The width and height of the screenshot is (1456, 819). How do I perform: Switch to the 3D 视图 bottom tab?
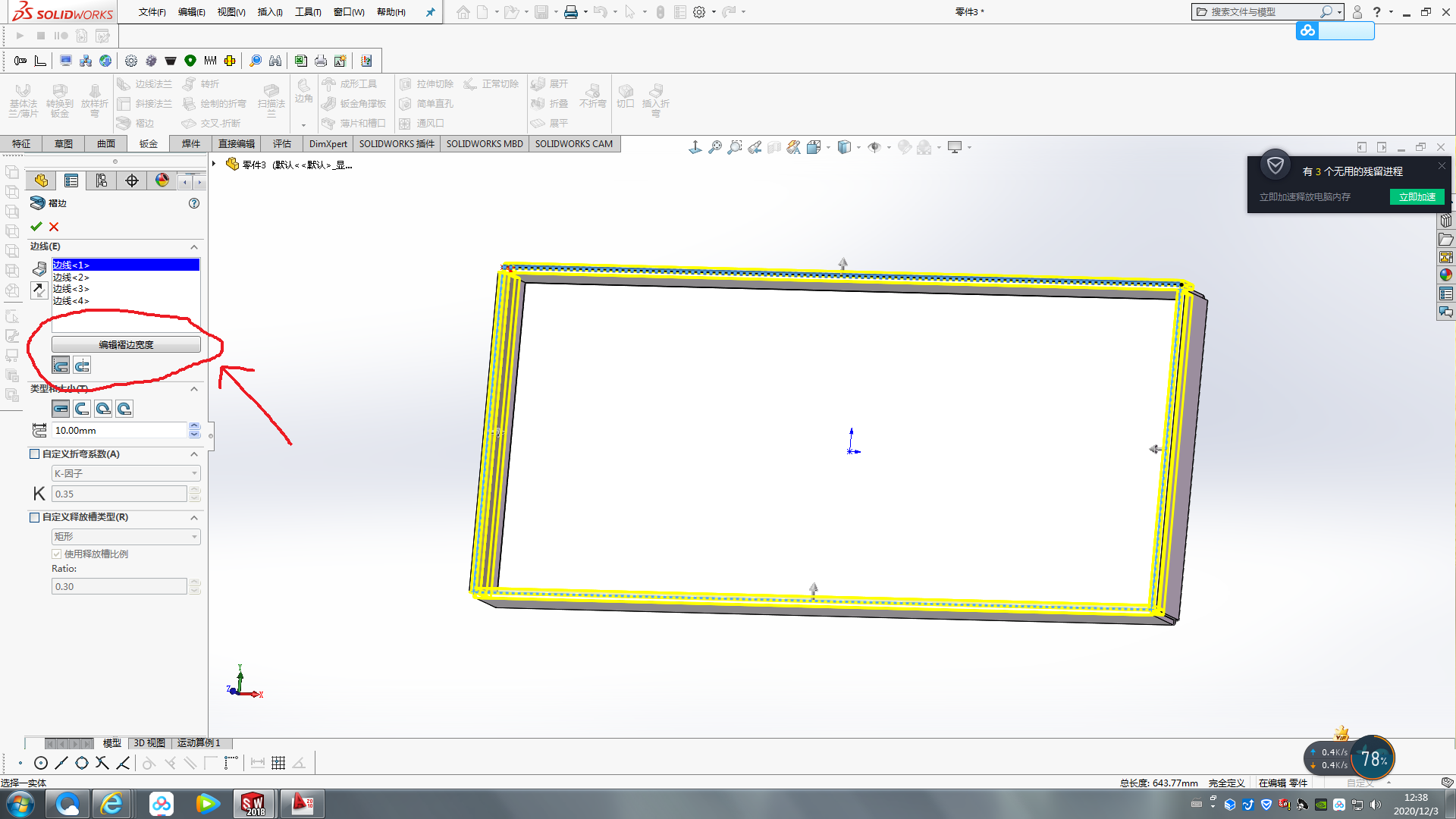pyautogui.click(x=149, y=743)
